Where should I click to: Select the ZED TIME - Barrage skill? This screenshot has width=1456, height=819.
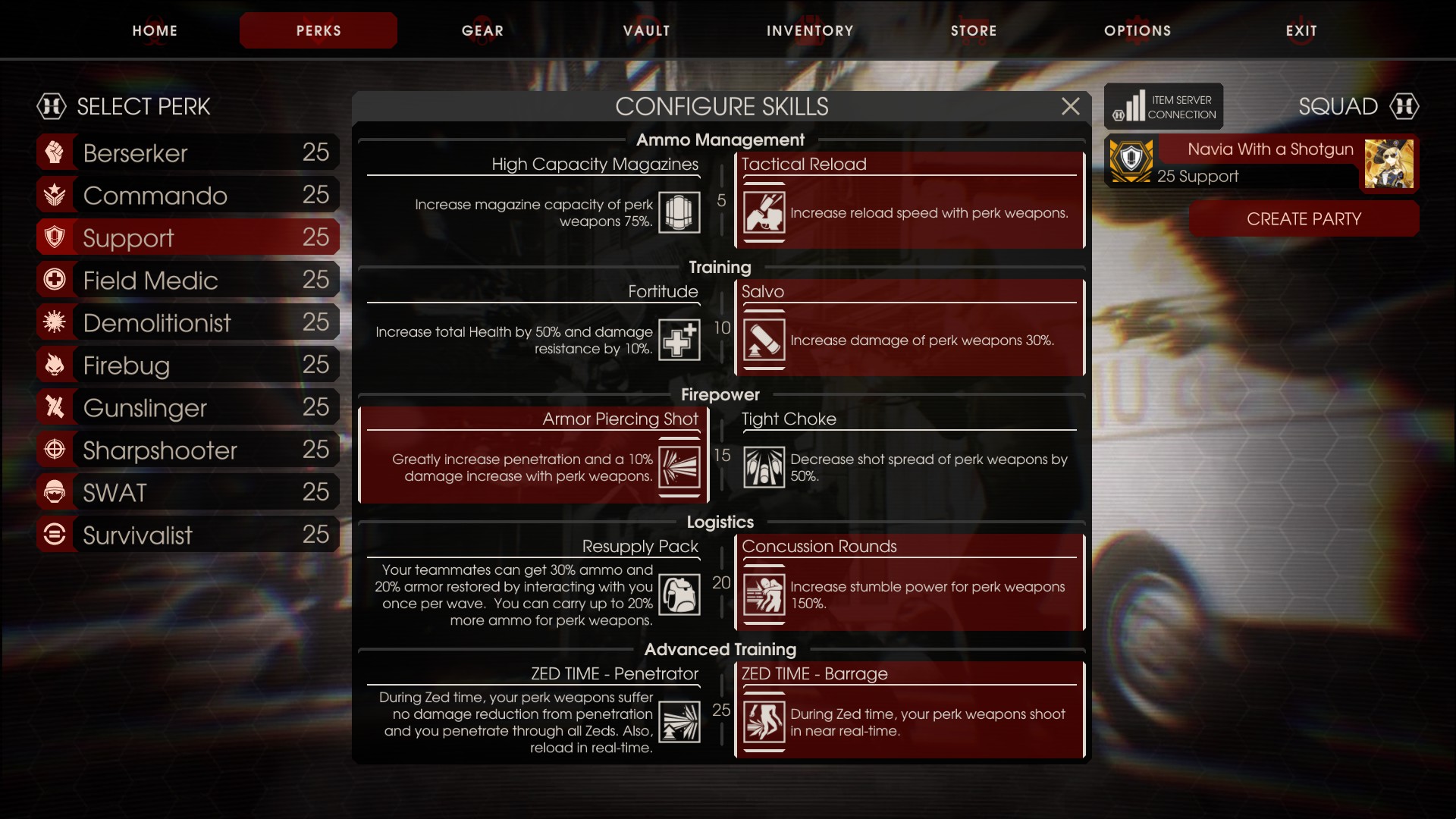(x=910, y=710)
